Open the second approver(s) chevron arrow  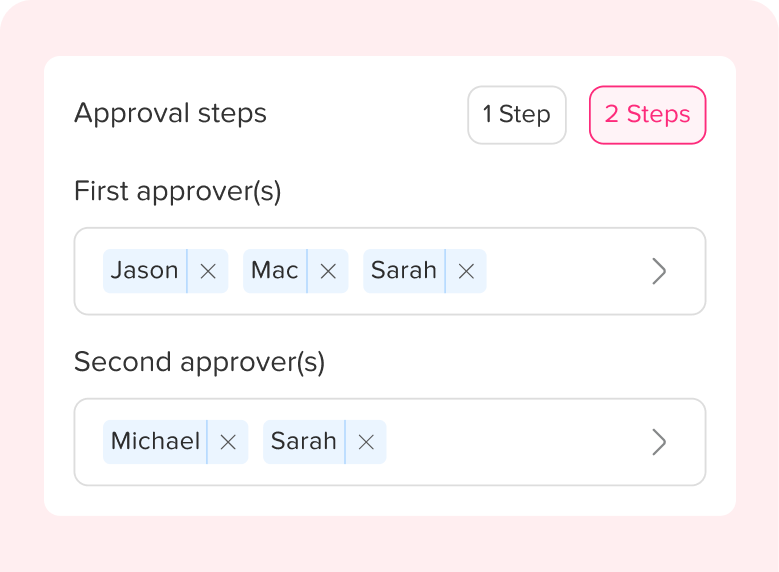coord(659,442)
